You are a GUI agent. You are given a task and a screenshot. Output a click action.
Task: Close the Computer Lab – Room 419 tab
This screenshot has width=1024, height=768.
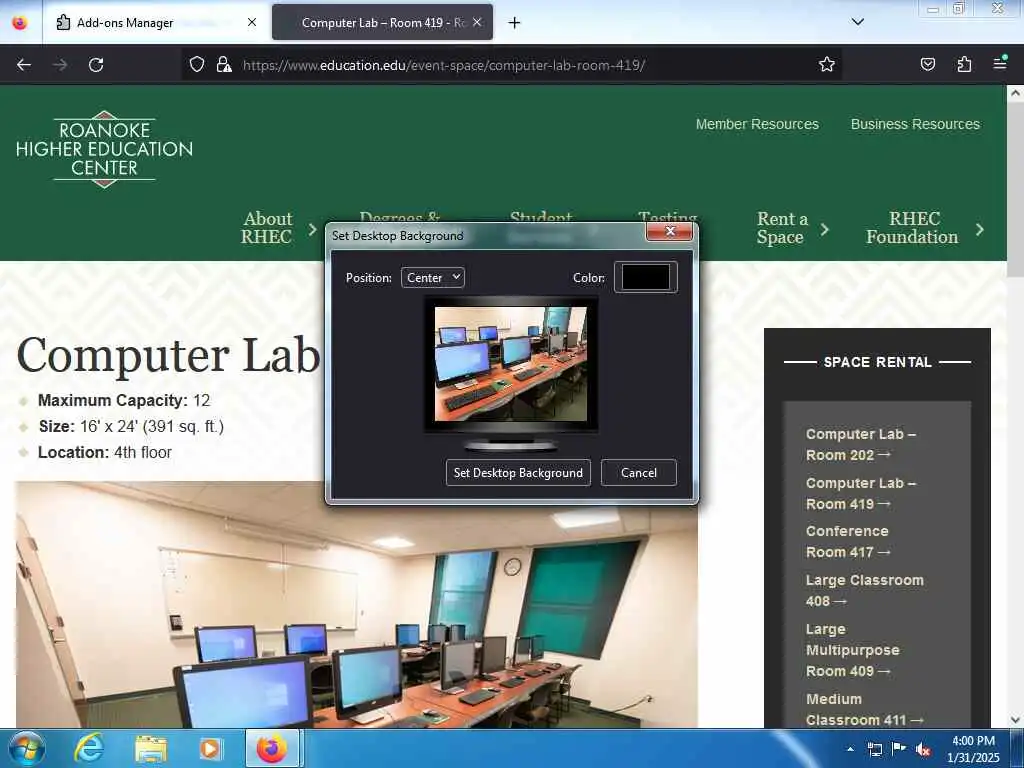point(477,22)
